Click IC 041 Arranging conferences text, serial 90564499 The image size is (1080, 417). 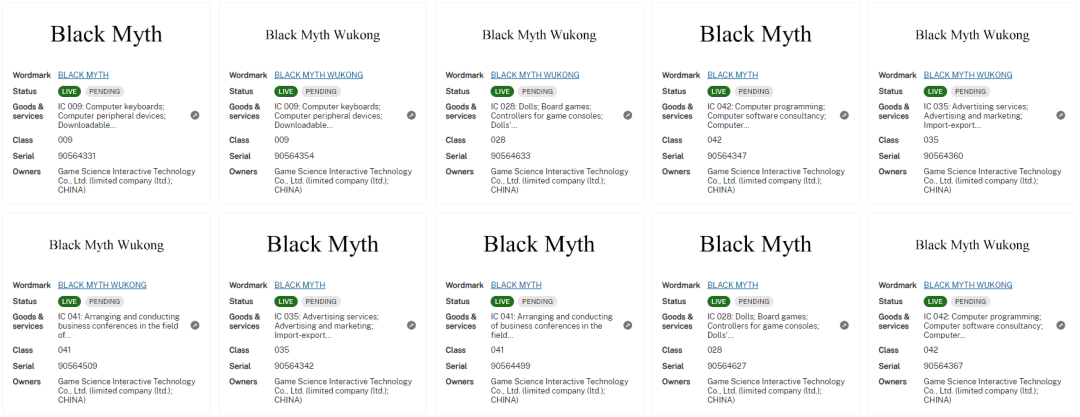point(552,326)
